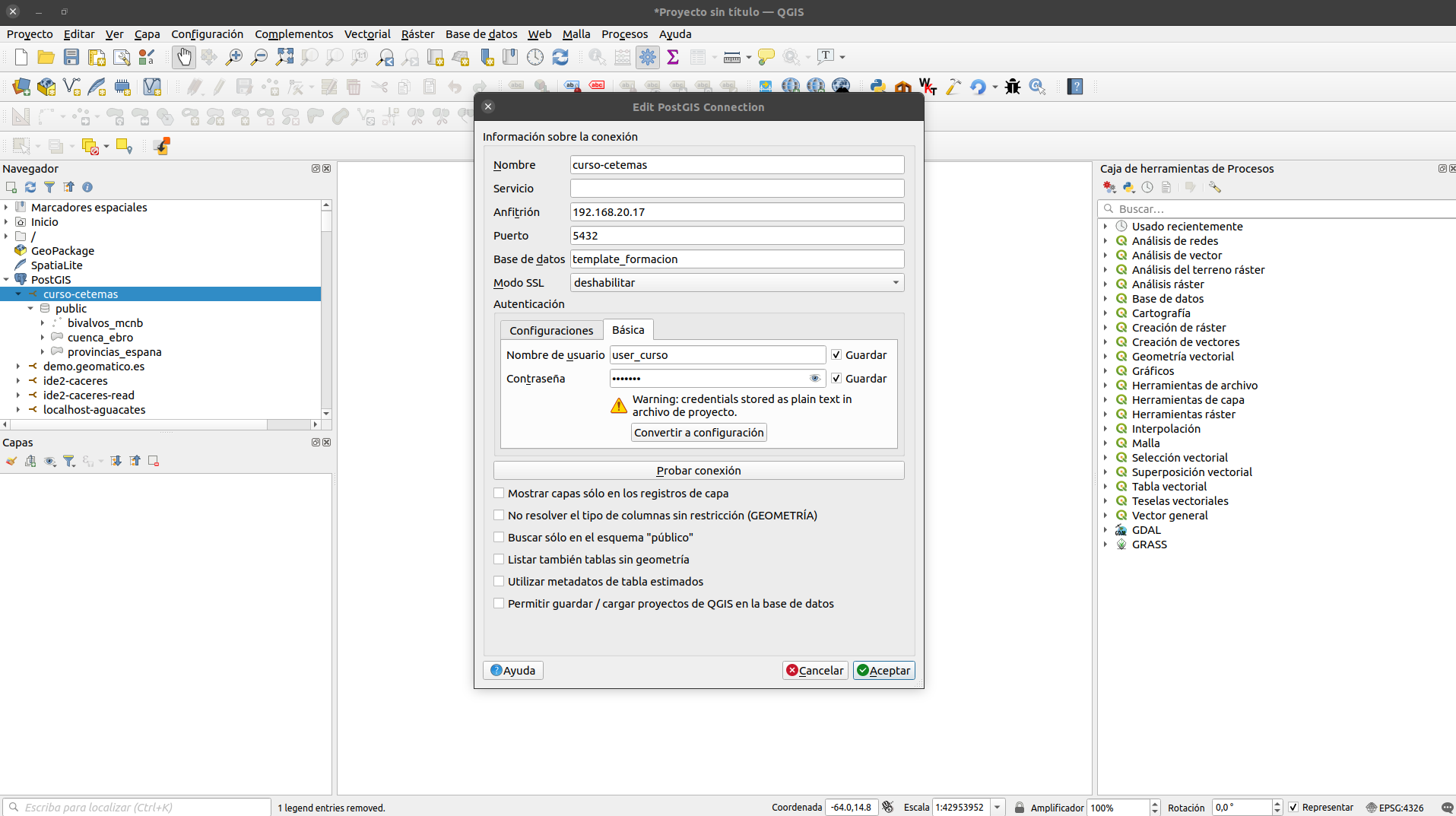Image resolution: width=1456 pixels, height=816 pixels.
Task: Open the Proyecto menu
Action: [x=30, y=34]
